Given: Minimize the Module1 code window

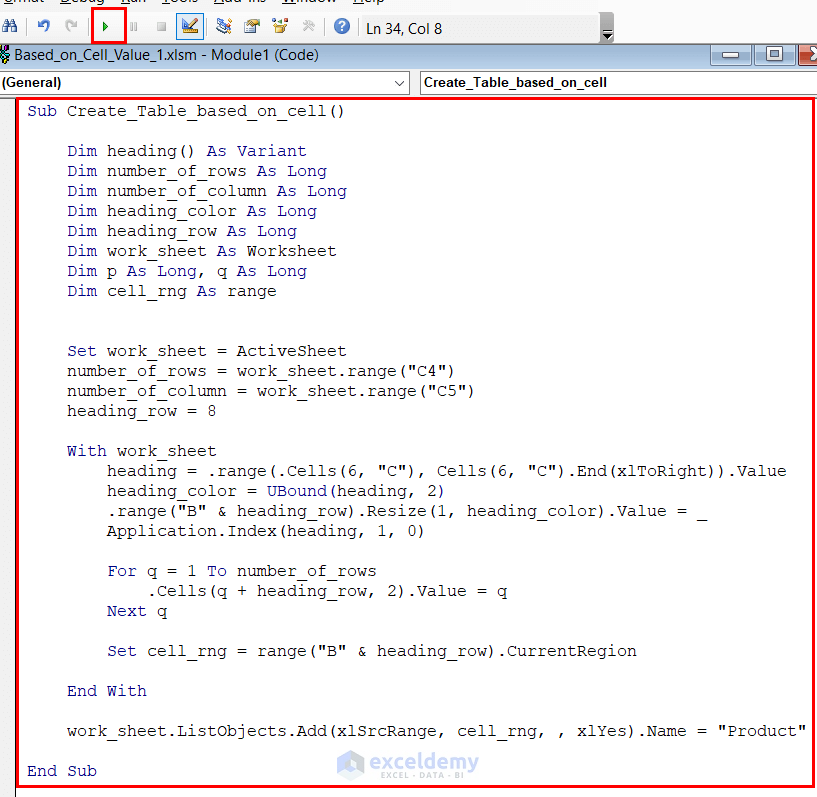Looking at the screenshot, I should [x=731, y=55].
